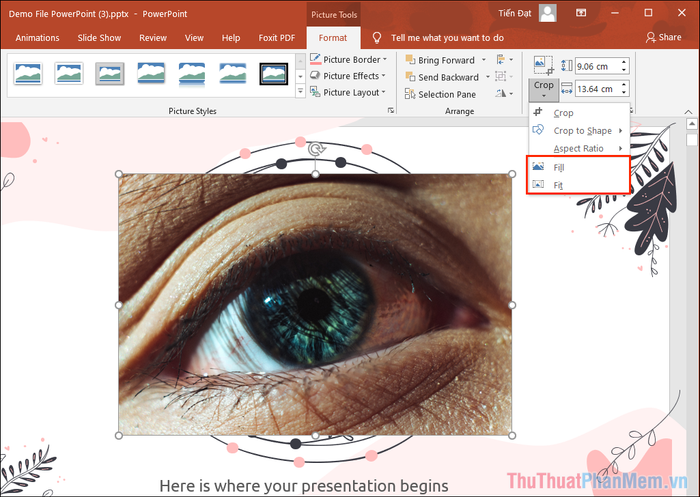Click Bring Forward button

click(441, 60)
